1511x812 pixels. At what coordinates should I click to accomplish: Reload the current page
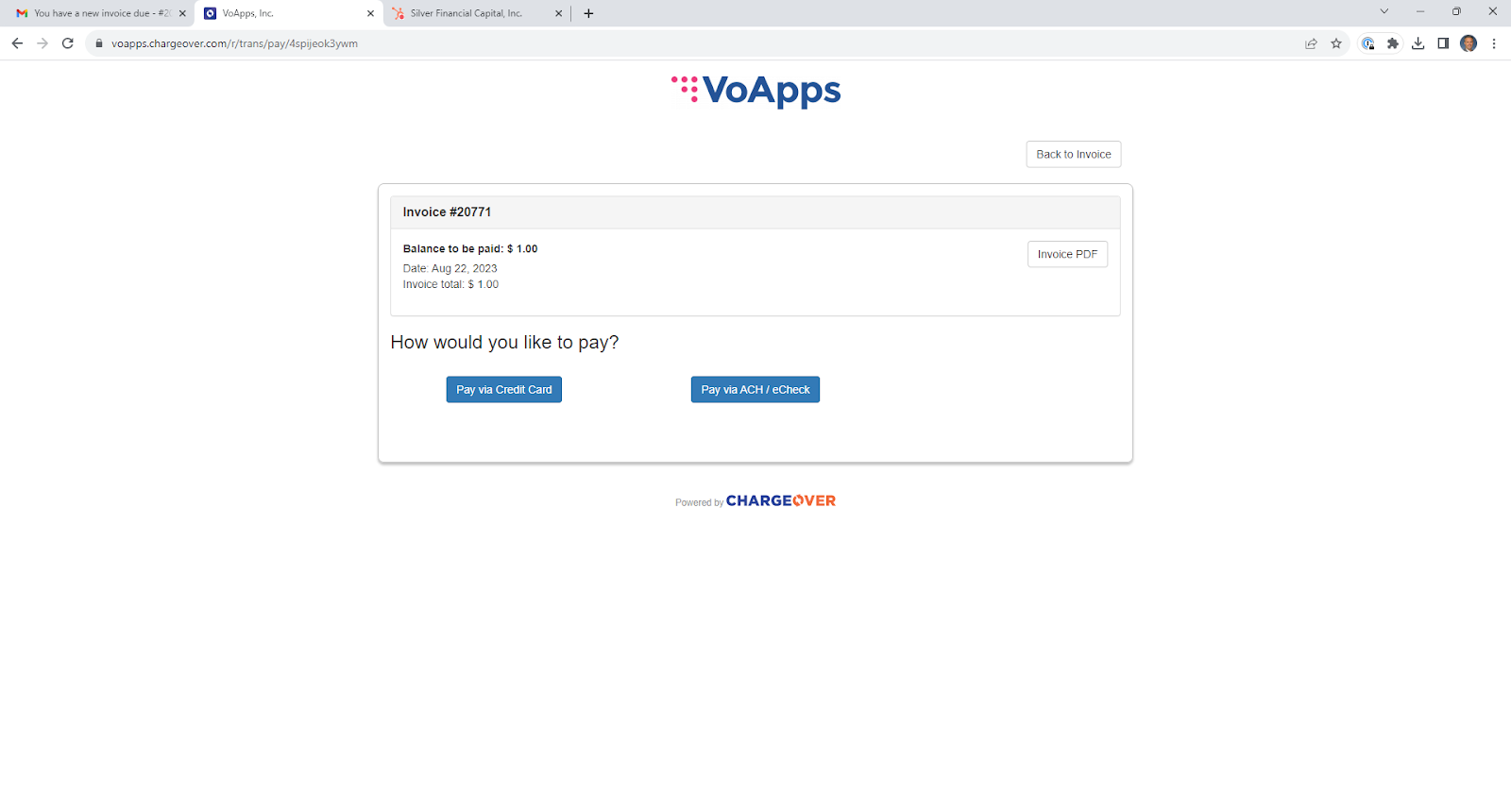[68, 43]
